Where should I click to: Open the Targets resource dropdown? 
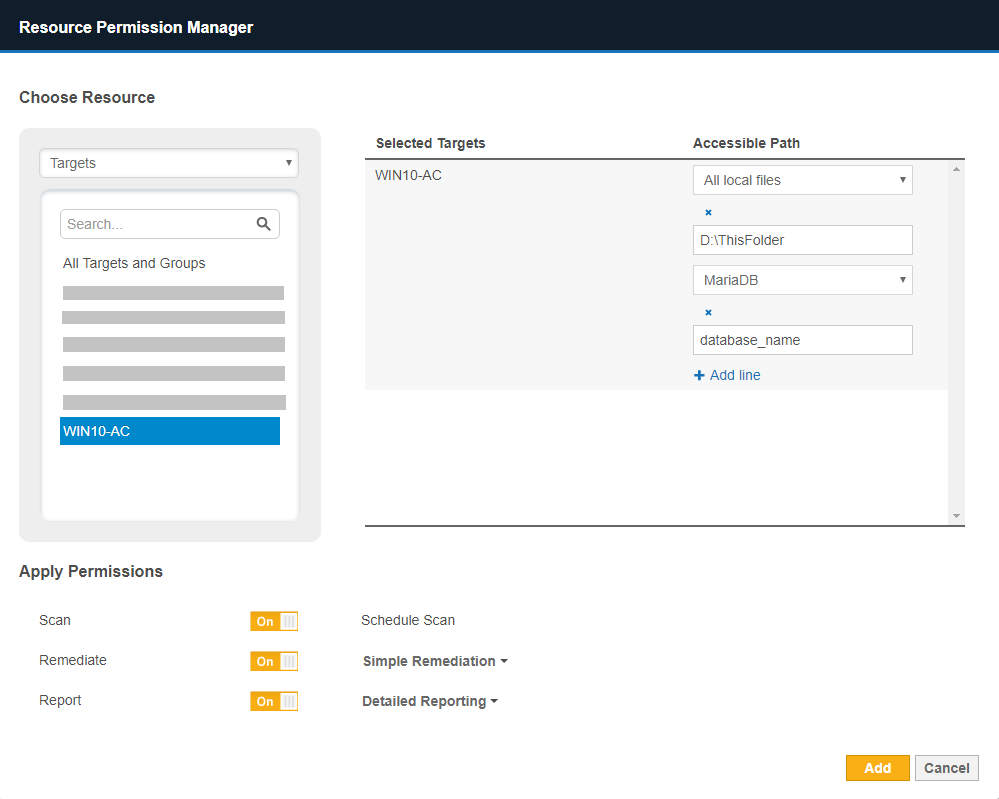pyautogui.click(x=169, y=163)
